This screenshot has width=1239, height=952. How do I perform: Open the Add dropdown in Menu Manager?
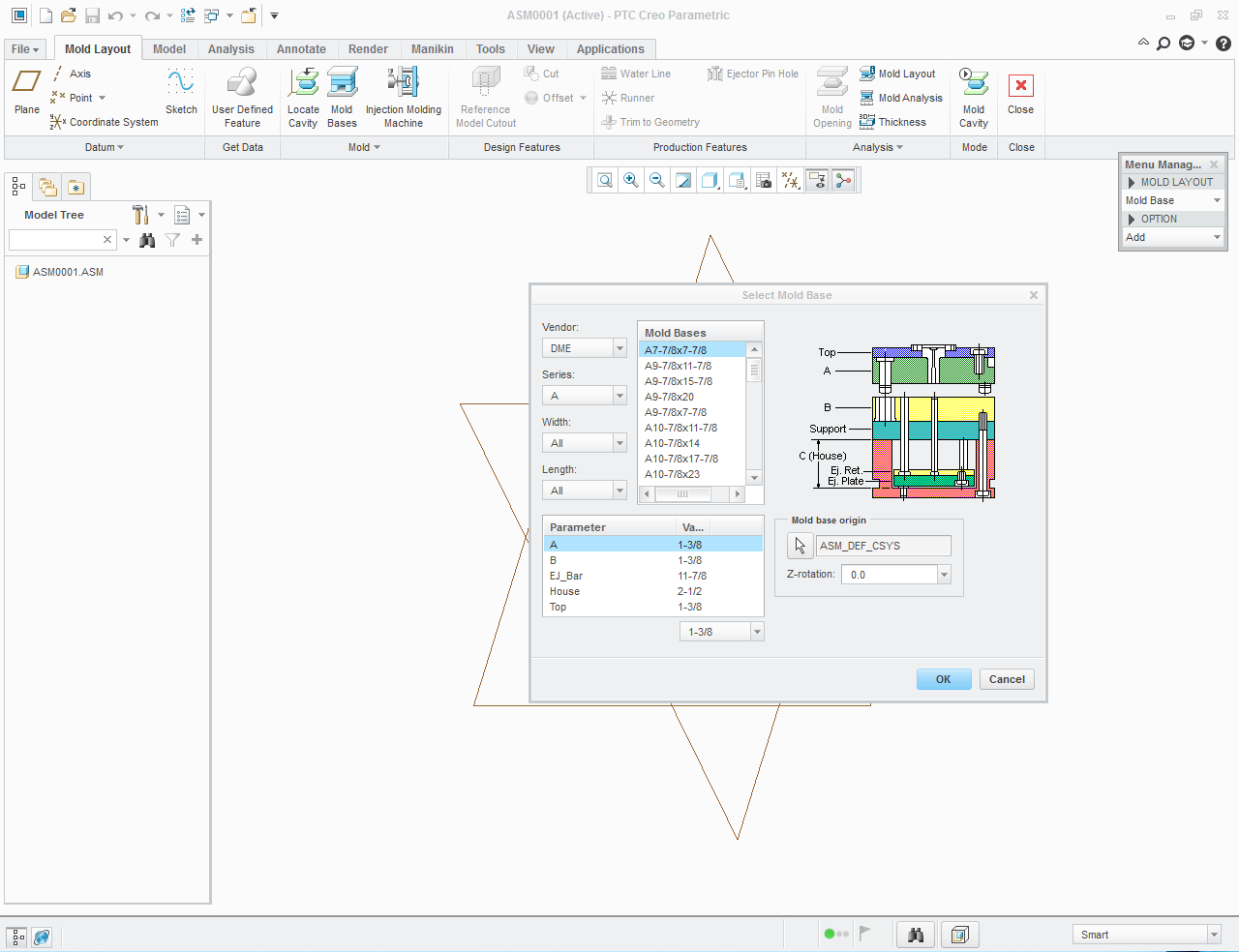[1173, 237]
